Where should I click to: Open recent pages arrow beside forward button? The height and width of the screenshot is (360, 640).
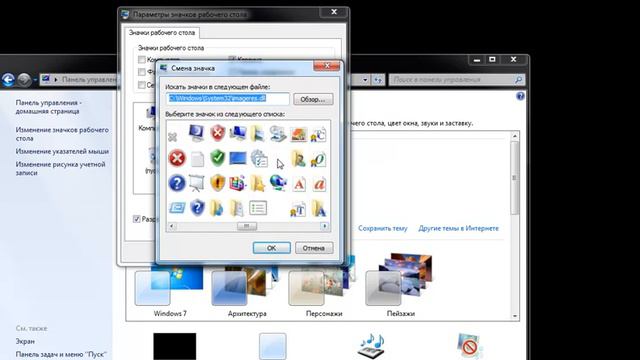pyautogui.click(x=35, y=80)
